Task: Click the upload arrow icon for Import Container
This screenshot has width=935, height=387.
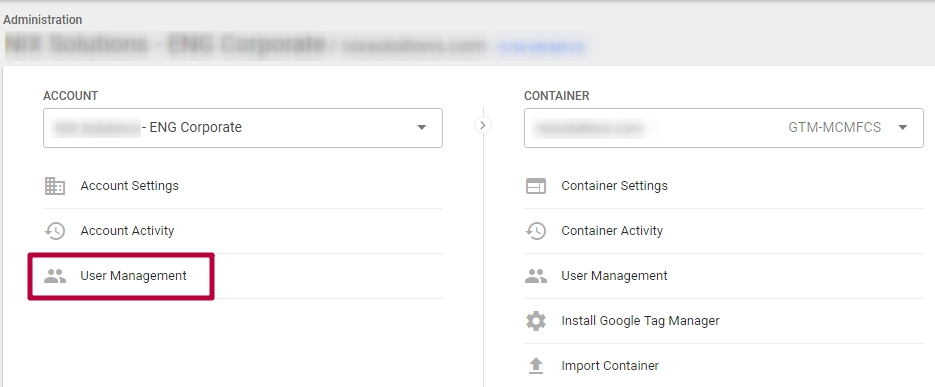Action: tap(535, 366)
